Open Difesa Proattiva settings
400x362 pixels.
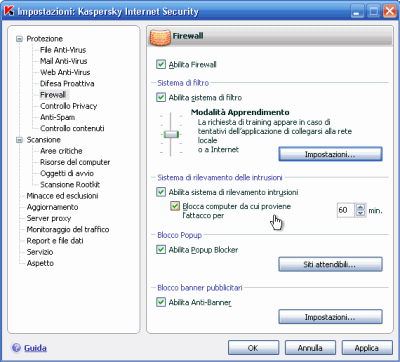(67, 83)
